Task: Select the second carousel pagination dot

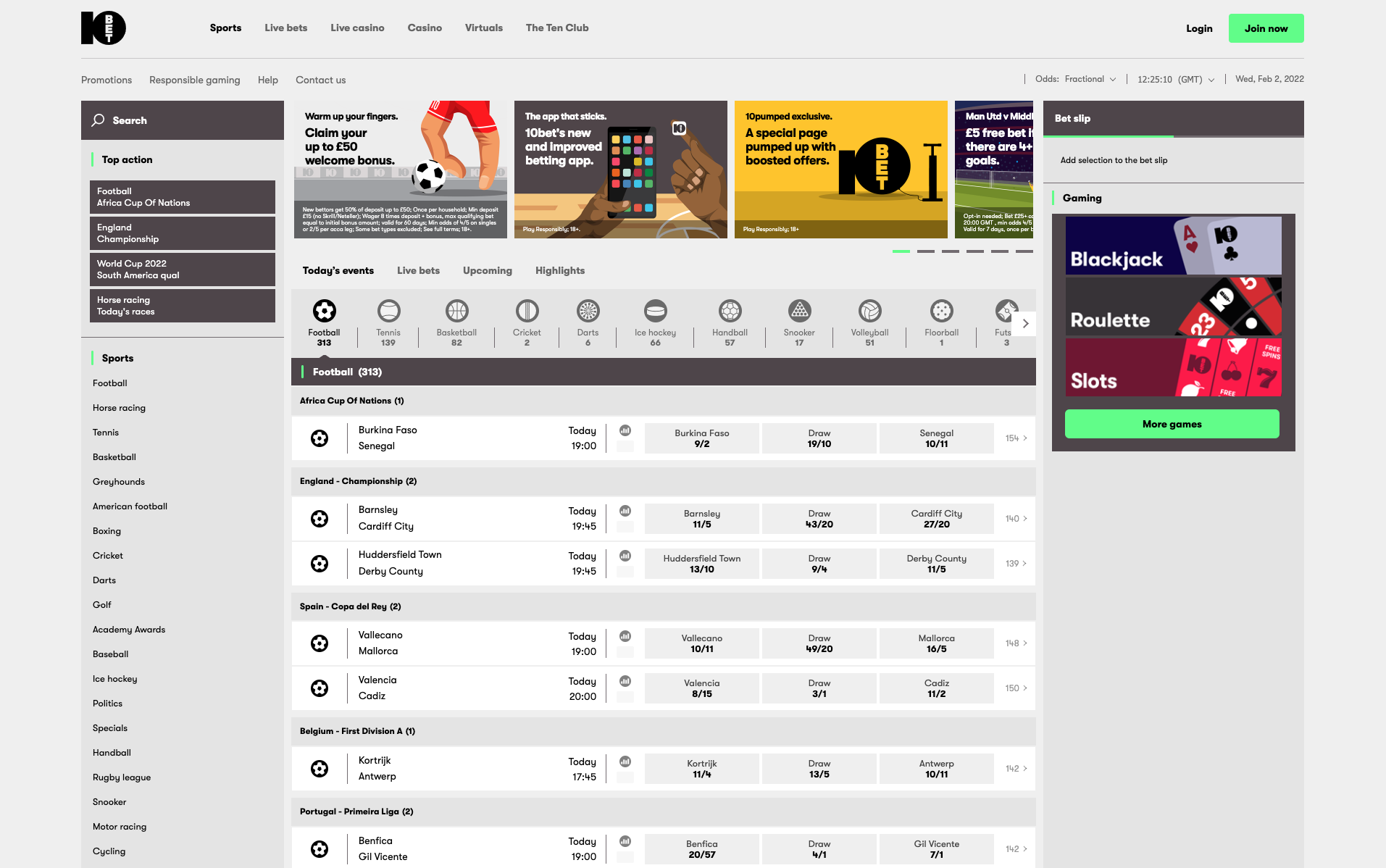Action: (925, 251)
